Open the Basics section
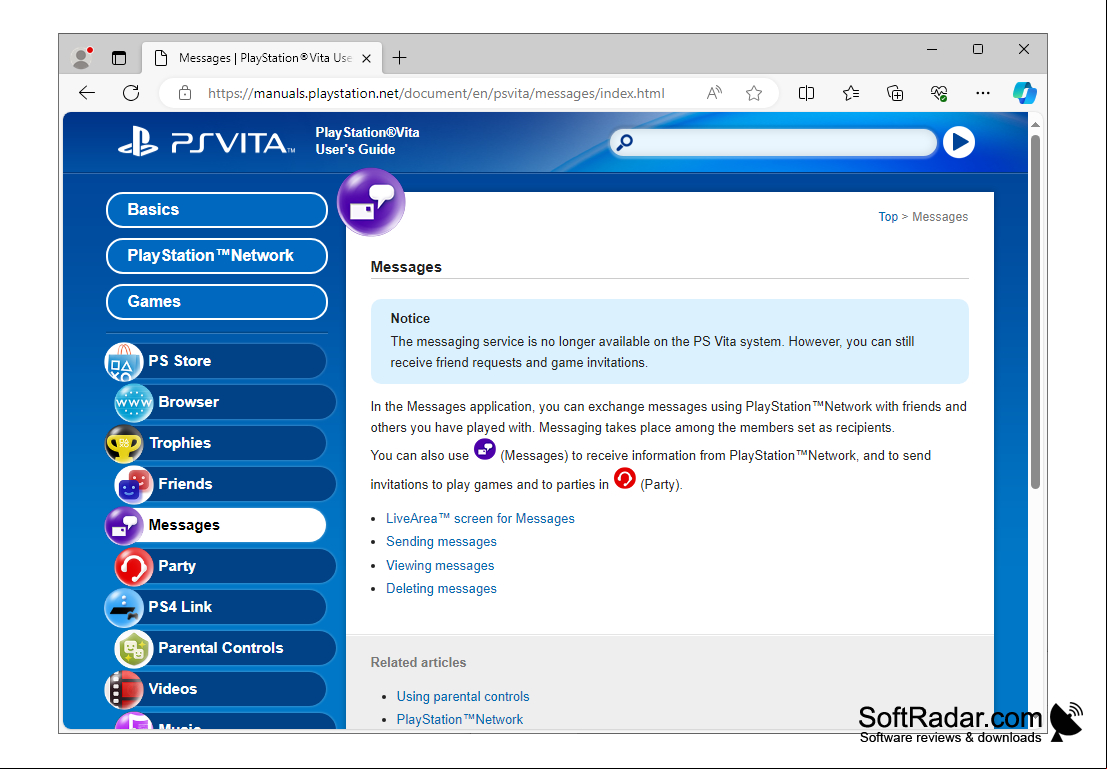Screen dimensions: 1107x769 tap(217, 210)
